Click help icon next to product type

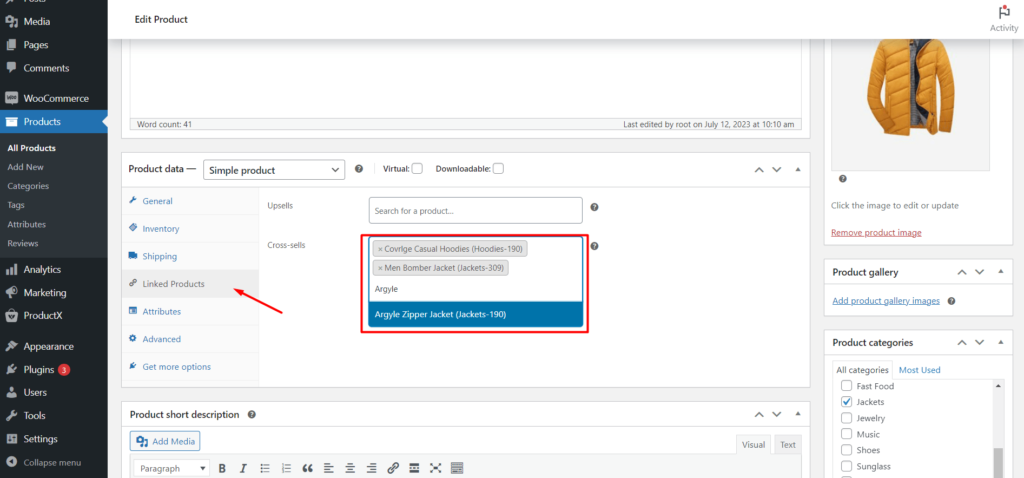359,168
